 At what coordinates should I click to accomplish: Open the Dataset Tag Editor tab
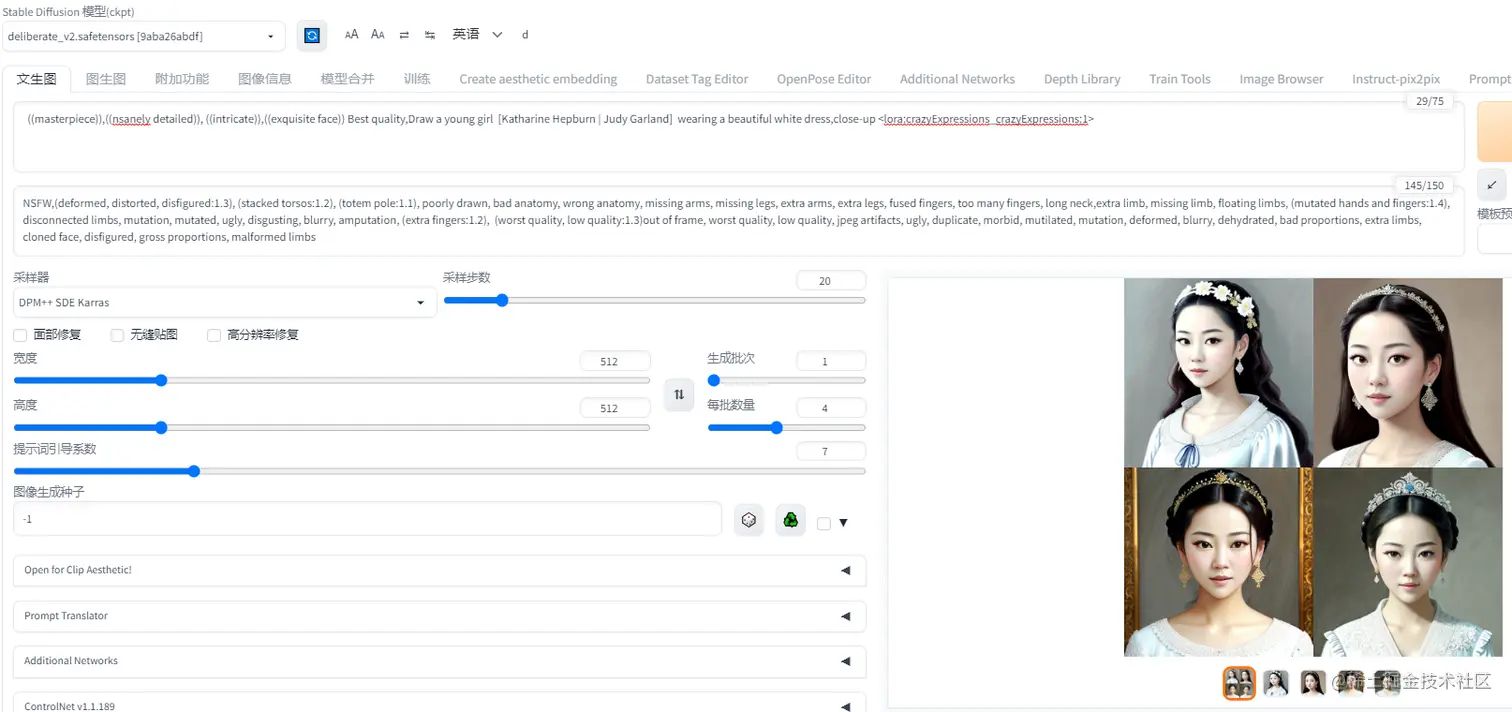tap(697, 79)
